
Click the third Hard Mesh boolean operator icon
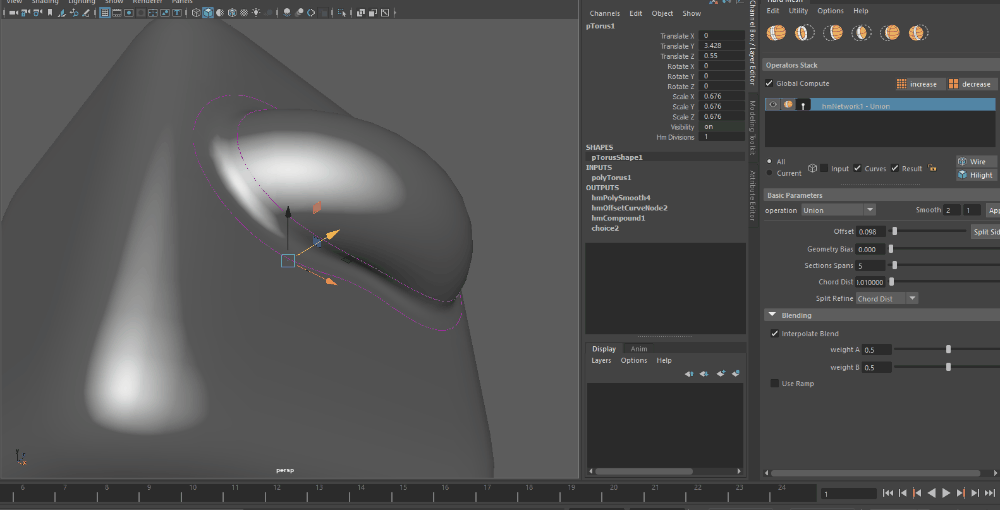(x=833, y=33)
